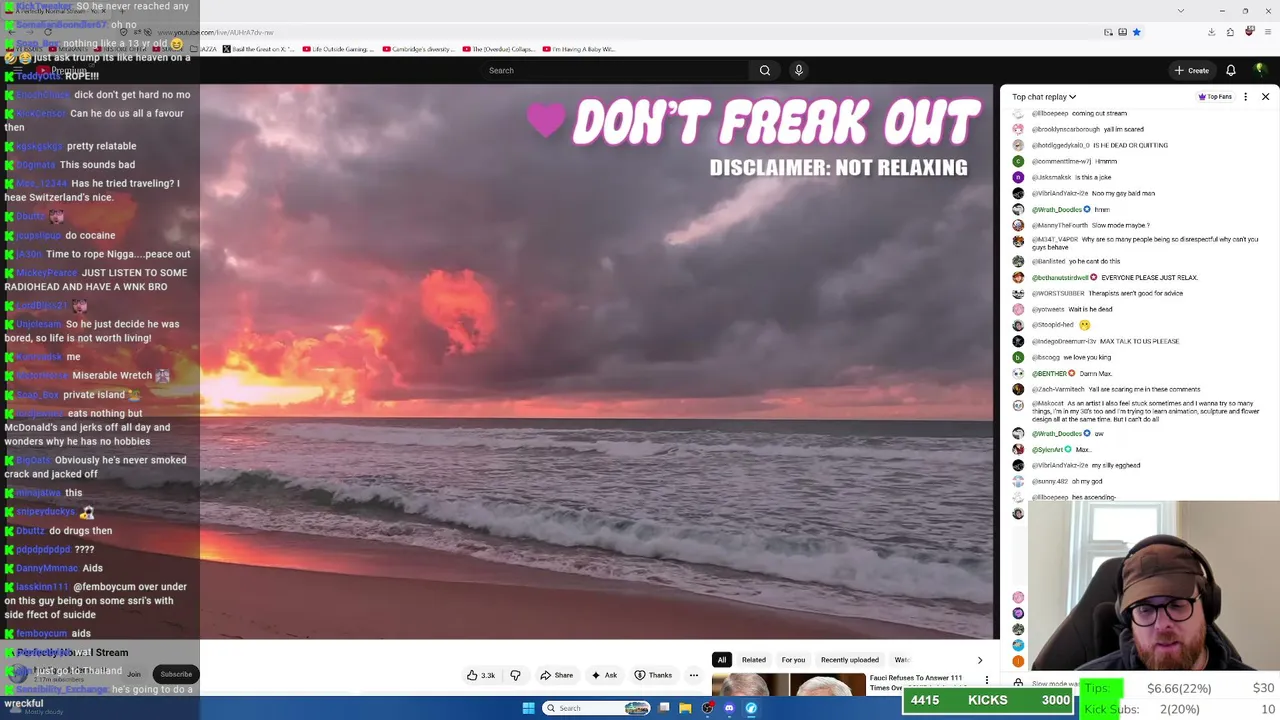
Task: Click the Create button
Action: [x=1192, y=70]
